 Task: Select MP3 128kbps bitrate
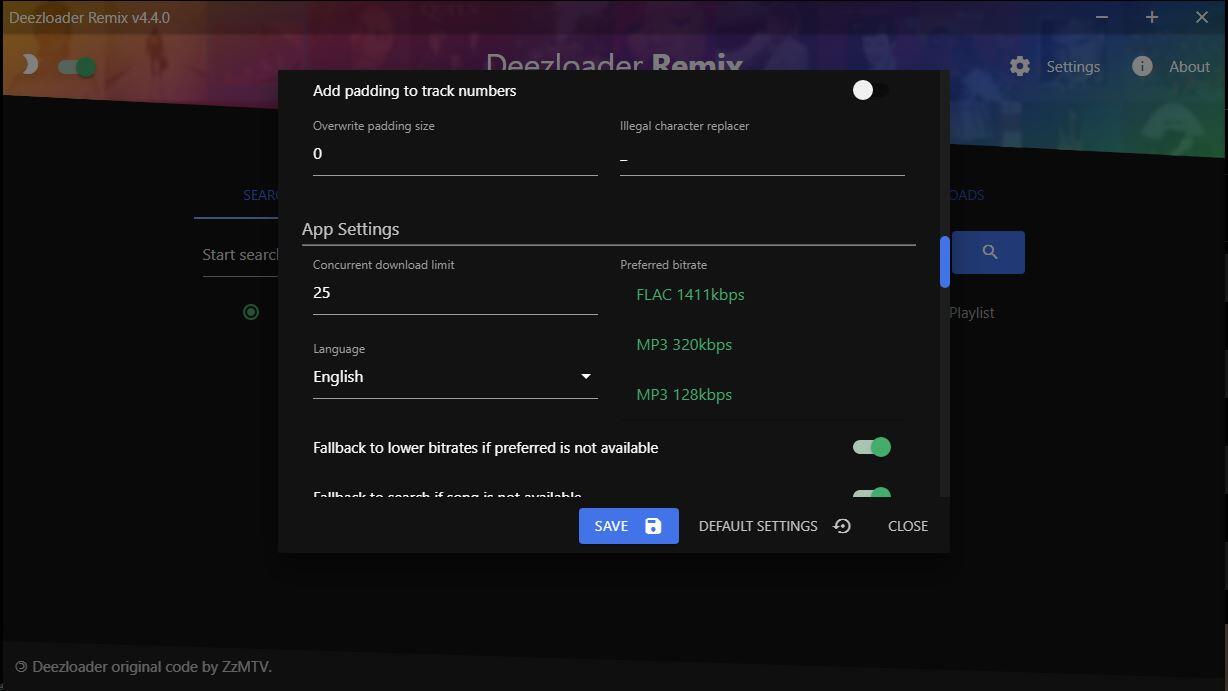coord(684,394)
